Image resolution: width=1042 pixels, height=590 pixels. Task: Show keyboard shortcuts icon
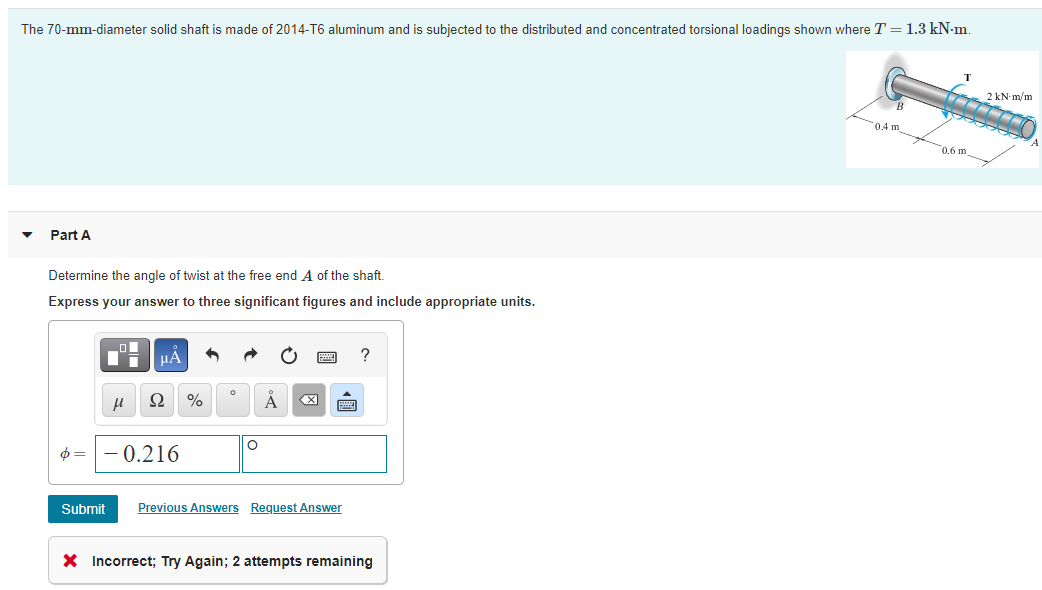point(327,357)
